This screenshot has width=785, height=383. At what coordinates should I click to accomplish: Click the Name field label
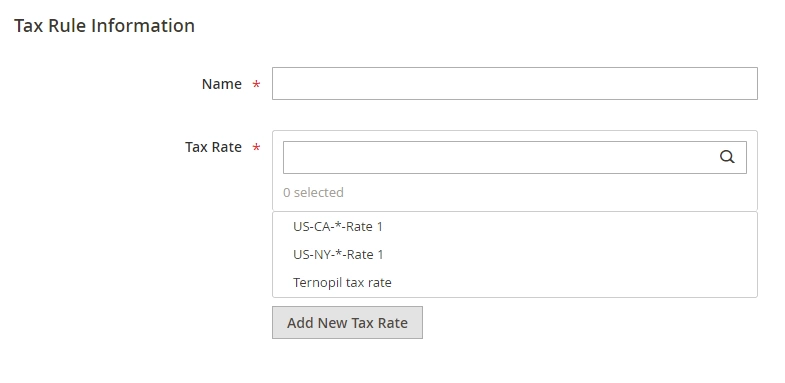click(x=222, y=84)
